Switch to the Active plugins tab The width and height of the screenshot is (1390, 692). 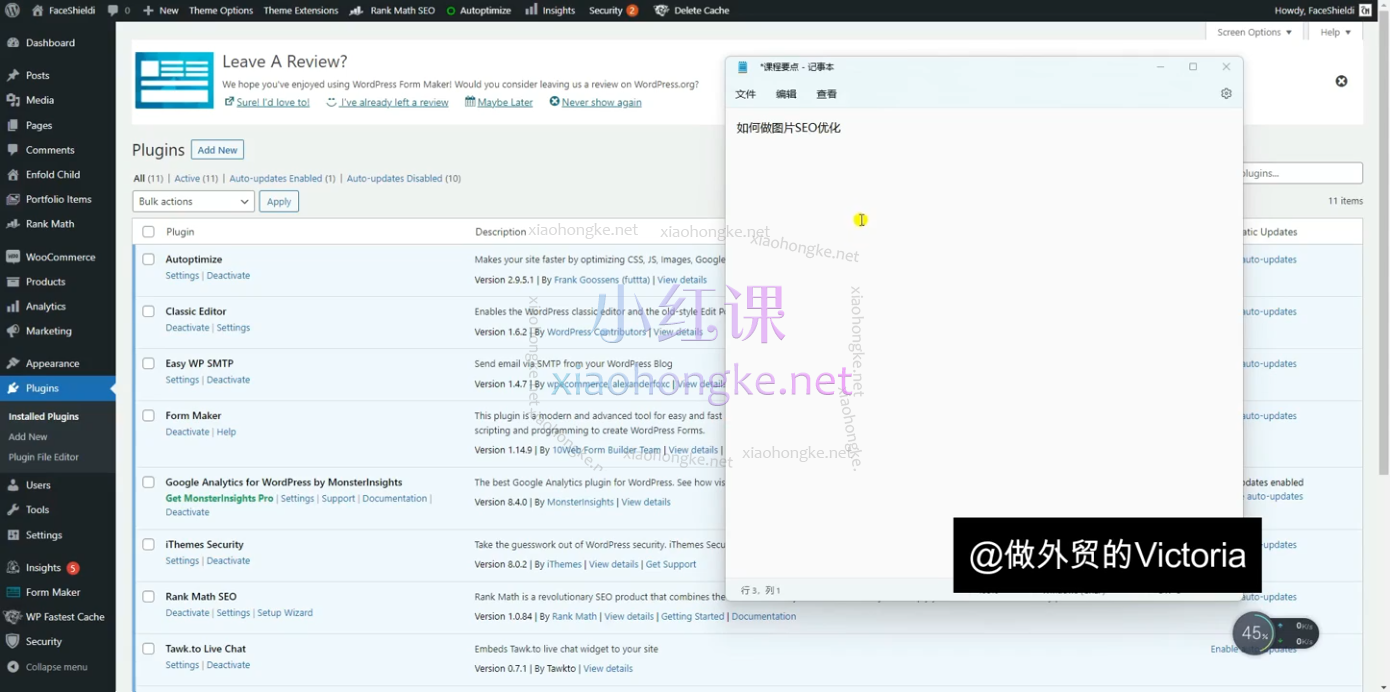[189, 178]
